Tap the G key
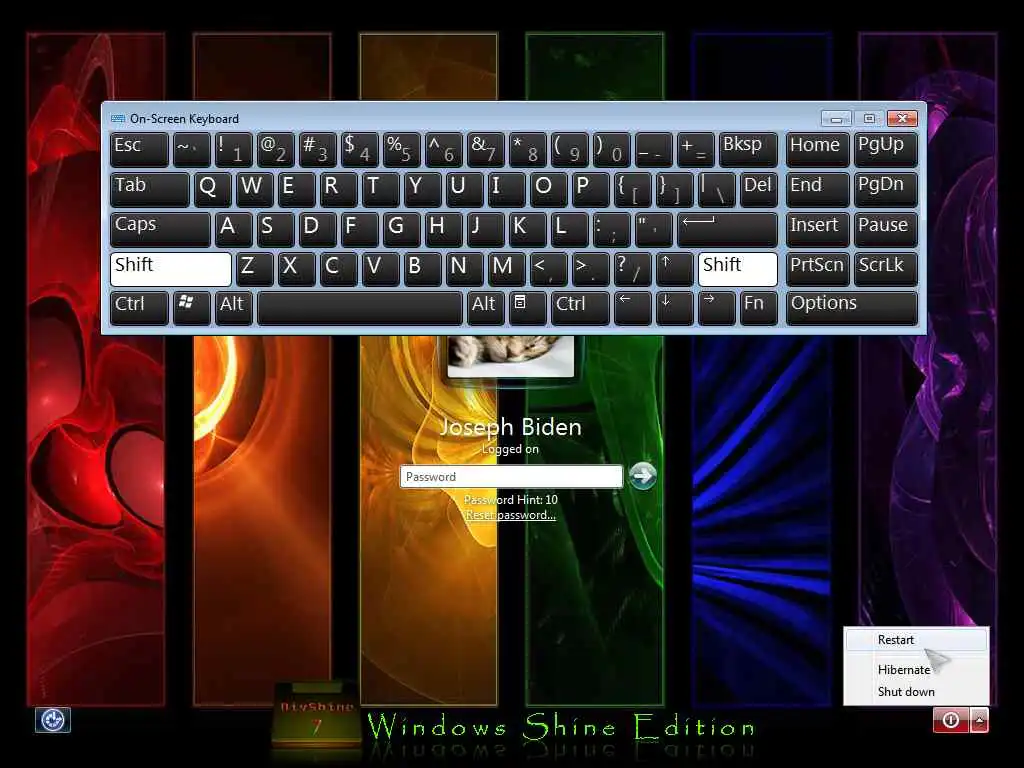 [401, 229]
